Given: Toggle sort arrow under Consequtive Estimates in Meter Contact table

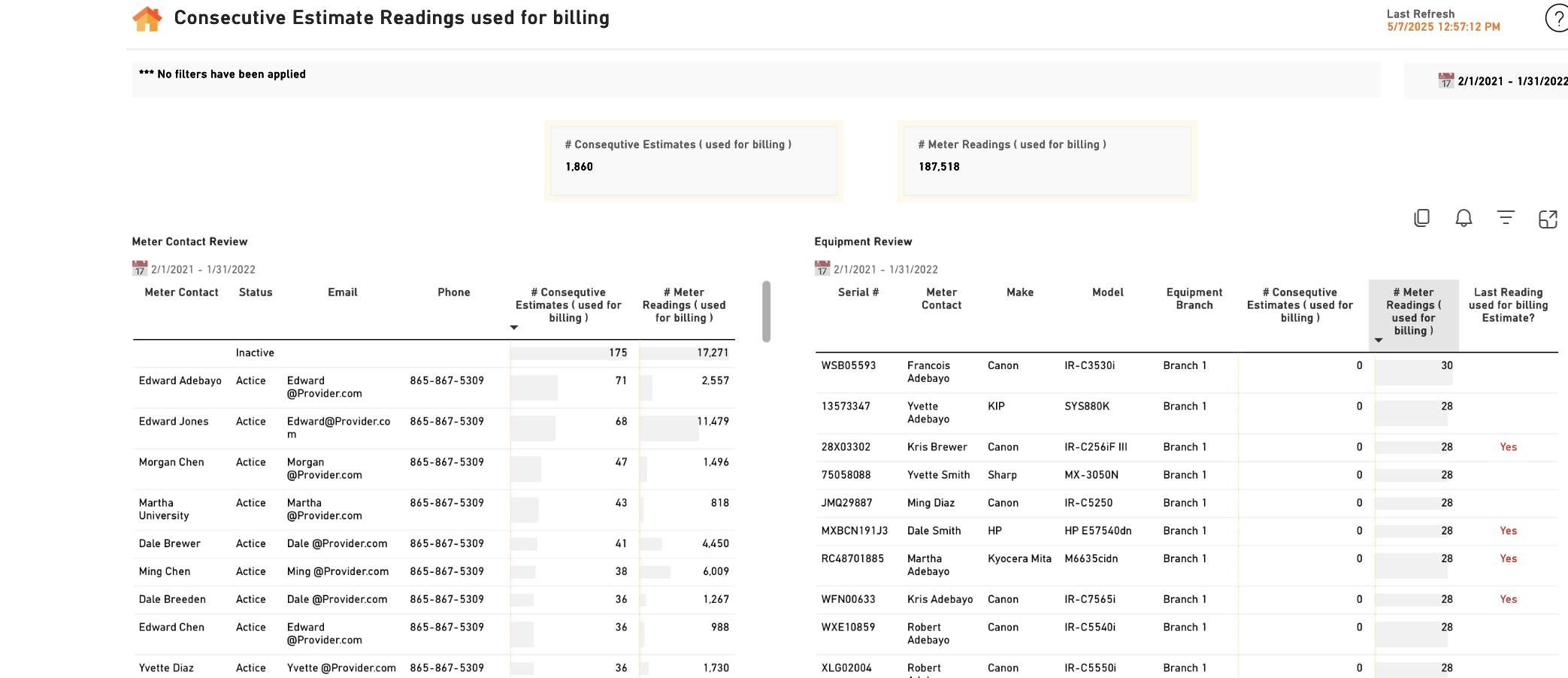Looking at the screenshot, I should tap(514, 327).
